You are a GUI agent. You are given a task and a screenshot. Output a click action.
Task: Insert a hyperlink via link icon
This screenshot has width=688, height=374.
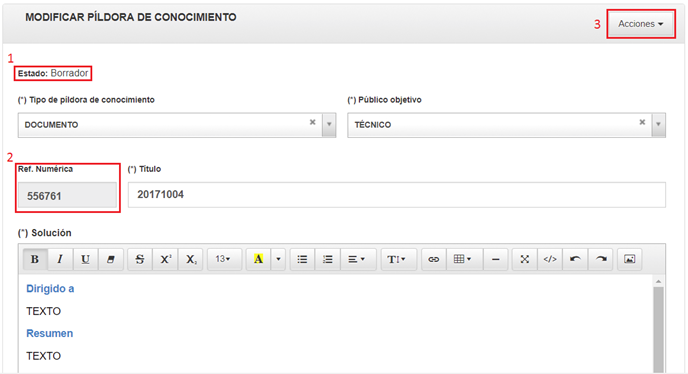click(434, 259)
